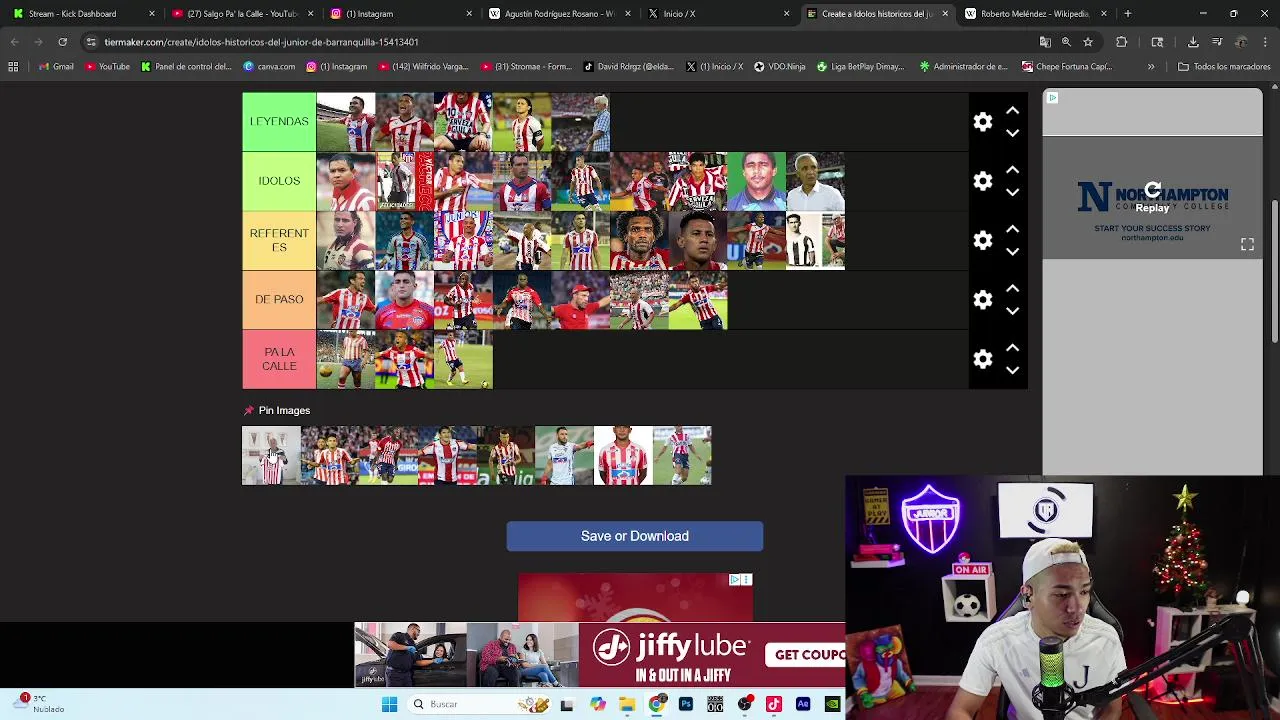
Task: Move IDOLOS row down with arrow
Action: click(1012, 192)
